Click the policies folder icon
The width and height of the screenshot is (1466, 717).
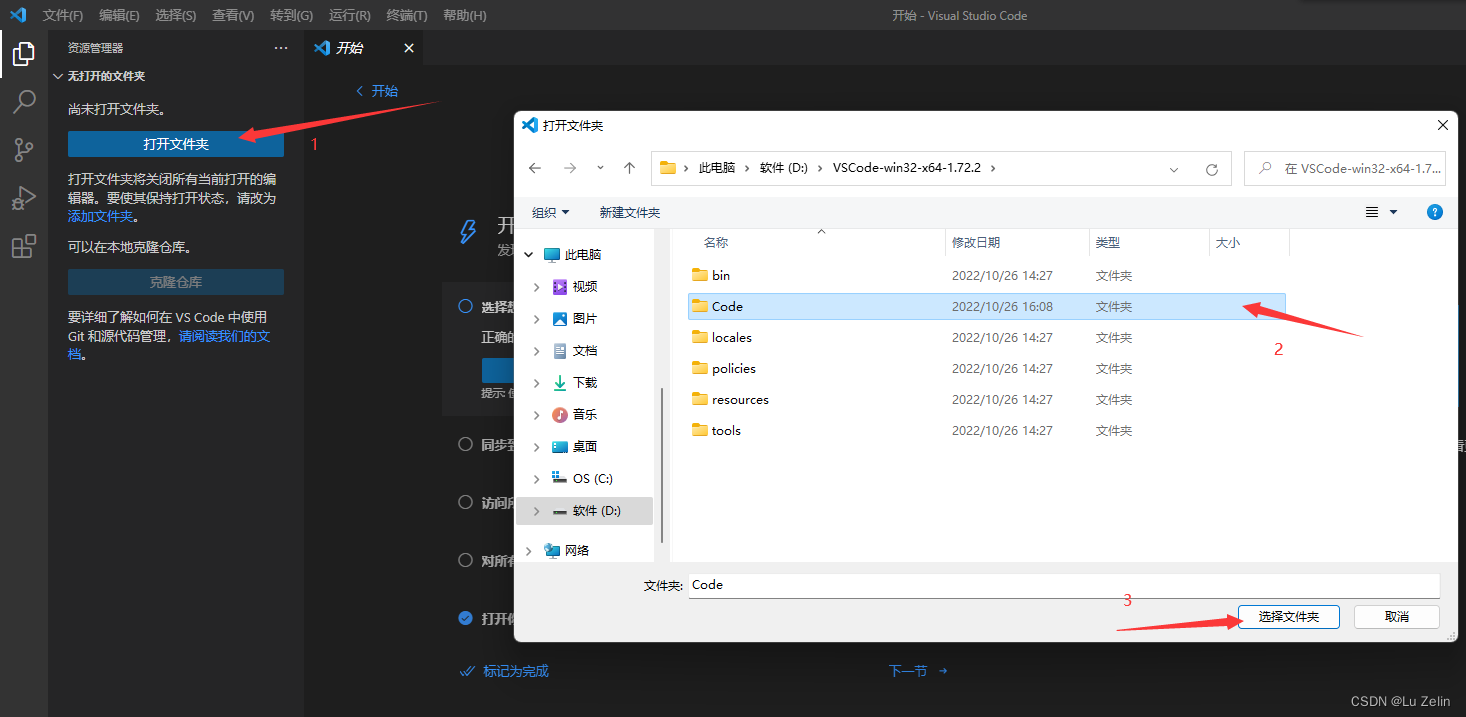pos(700,368)
